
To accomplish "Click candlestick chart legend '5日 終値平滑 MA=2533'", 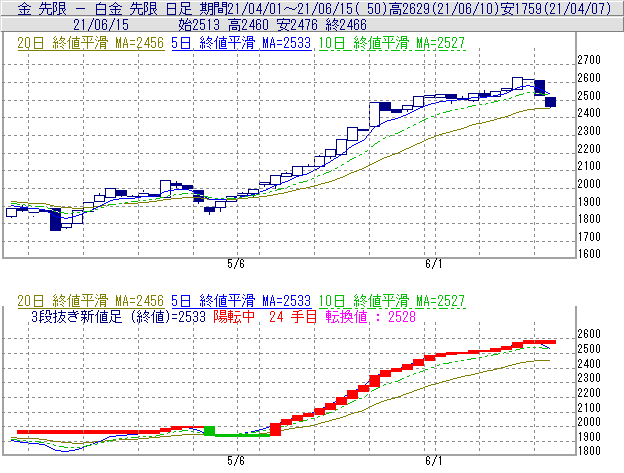I will [241, 43].
